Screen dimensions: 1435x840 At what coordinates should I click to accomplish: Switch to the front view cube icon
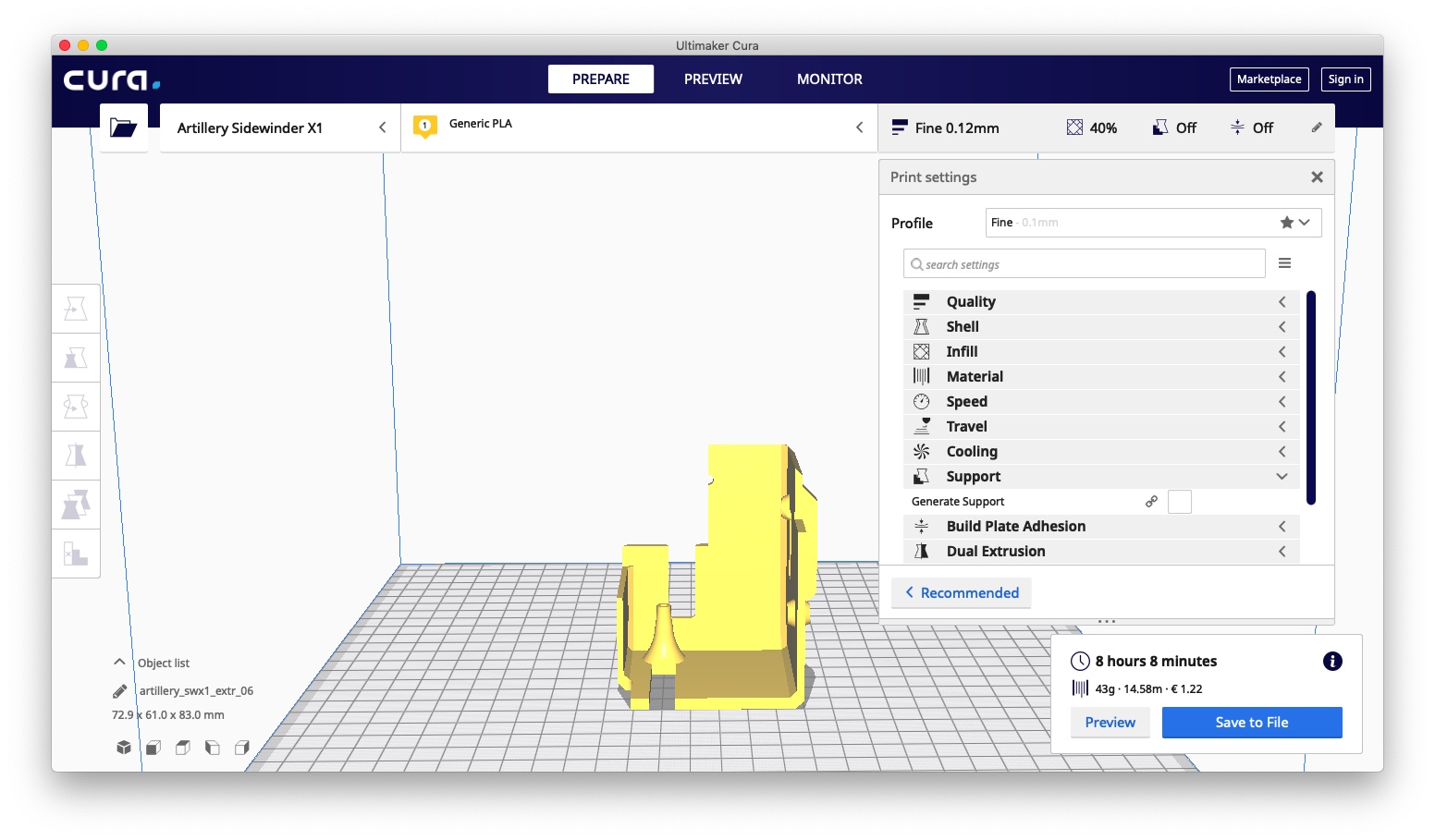tap(153, 747)
